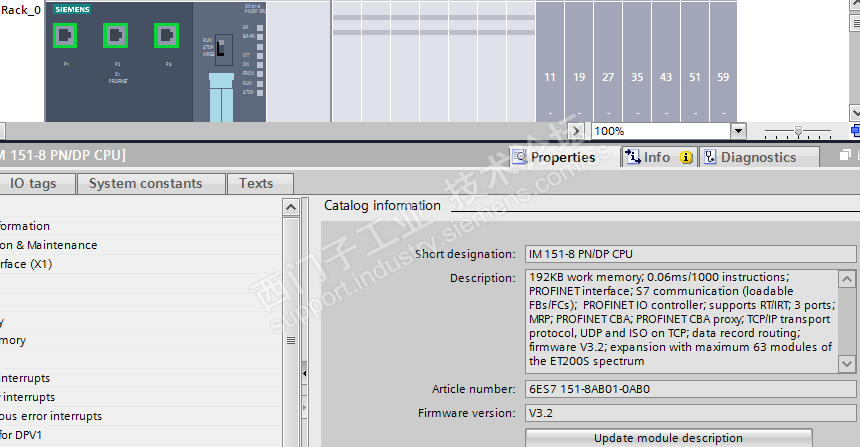Click the Rack_0 label

(21, 10)
